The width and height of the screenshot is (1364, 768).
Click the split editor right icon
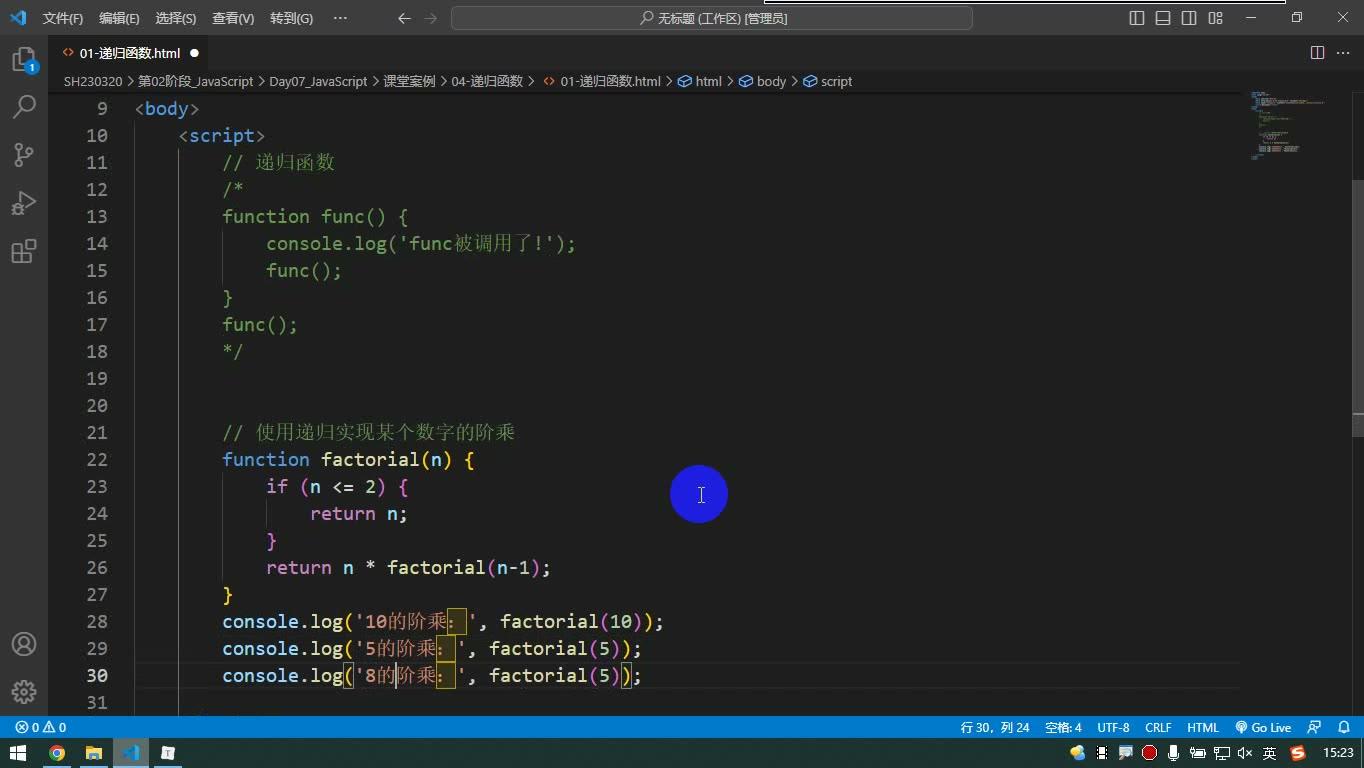[x=1317, y=53]
